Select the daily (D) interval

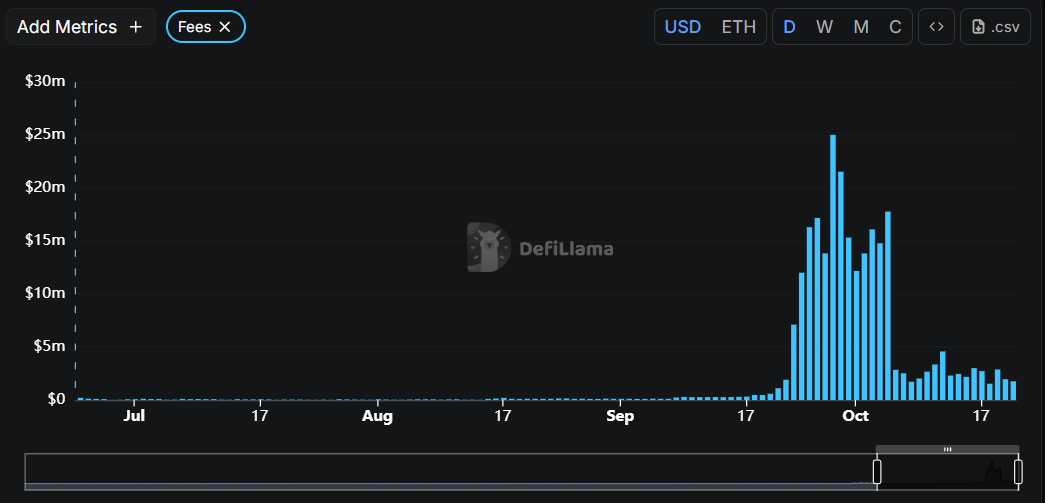[x=789, y=27]
